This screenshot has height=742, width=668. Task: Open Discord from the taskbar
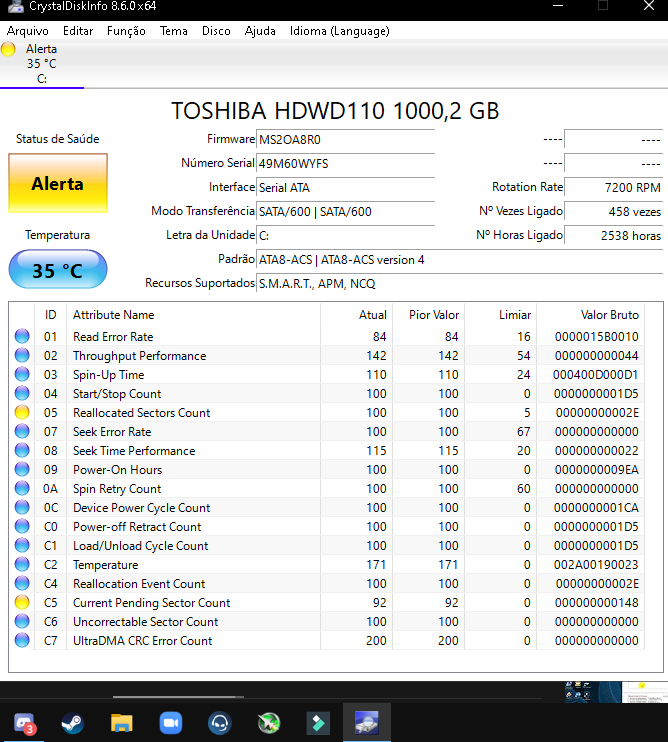point(24,723)
